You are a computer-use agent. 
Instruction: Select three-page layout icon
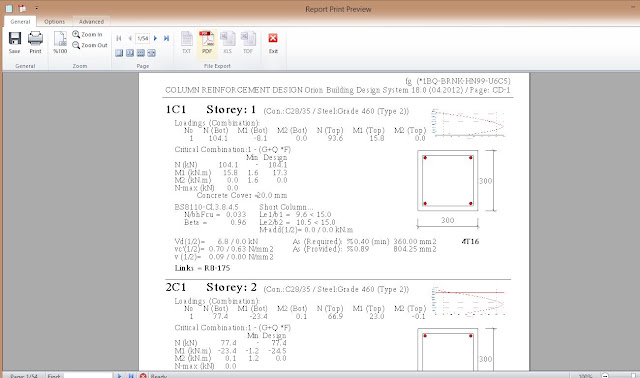141,53
